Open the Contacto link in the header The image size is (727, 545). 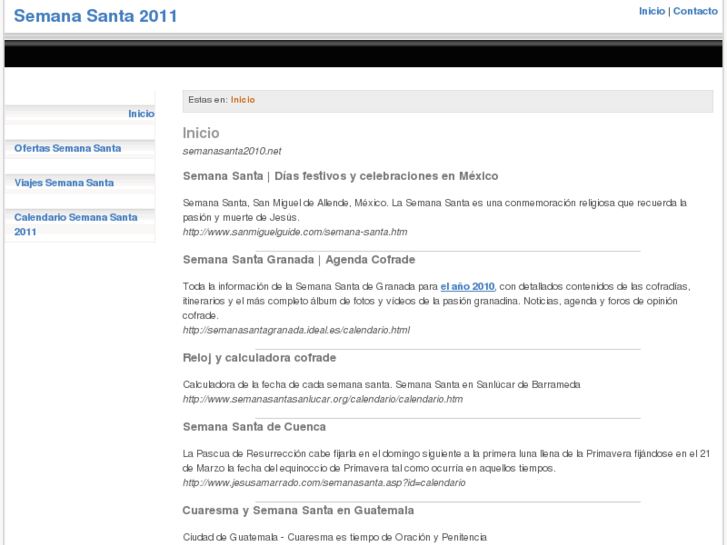click(695, 11)
